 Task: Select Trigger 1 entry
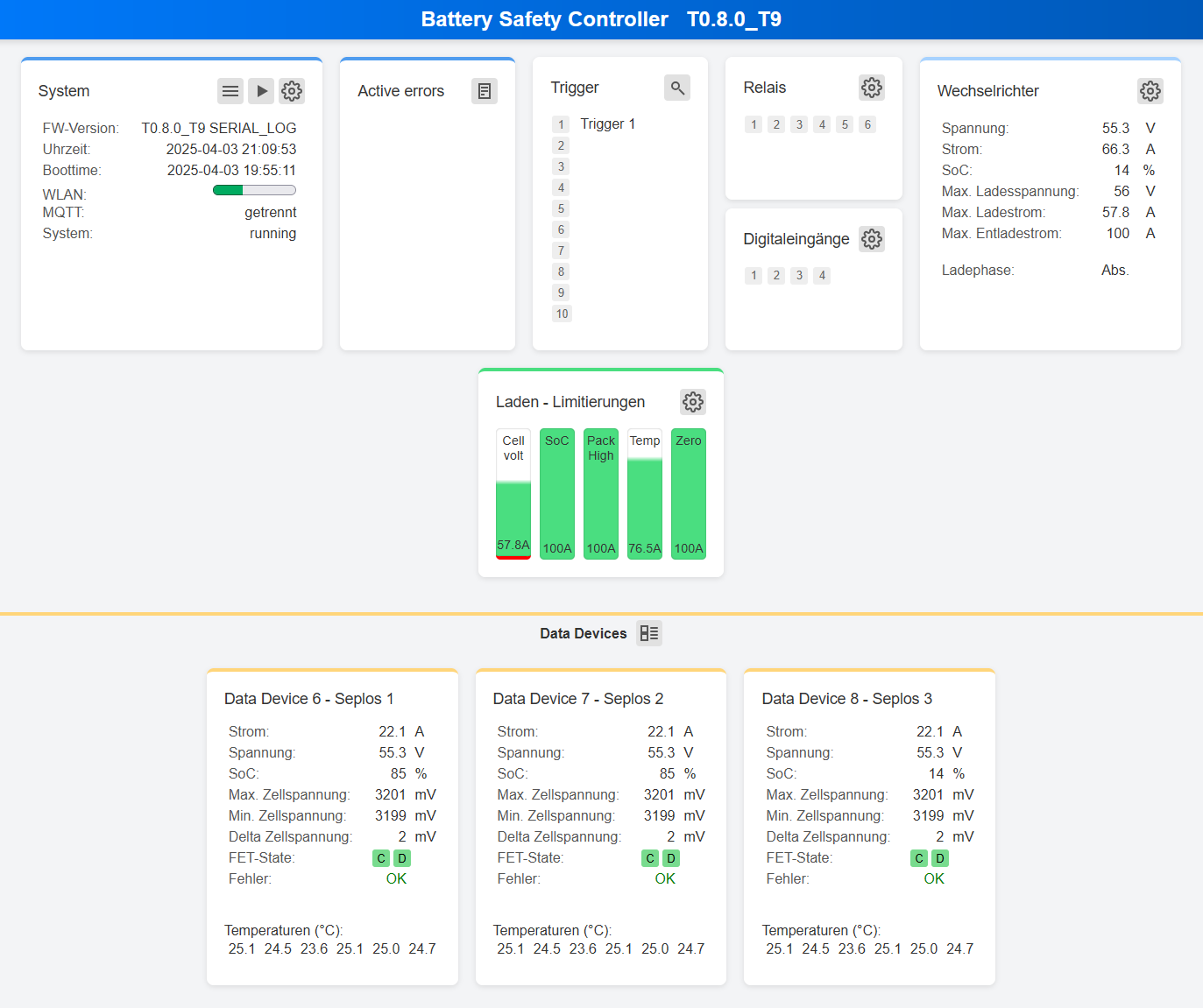[x=607, y=124]
